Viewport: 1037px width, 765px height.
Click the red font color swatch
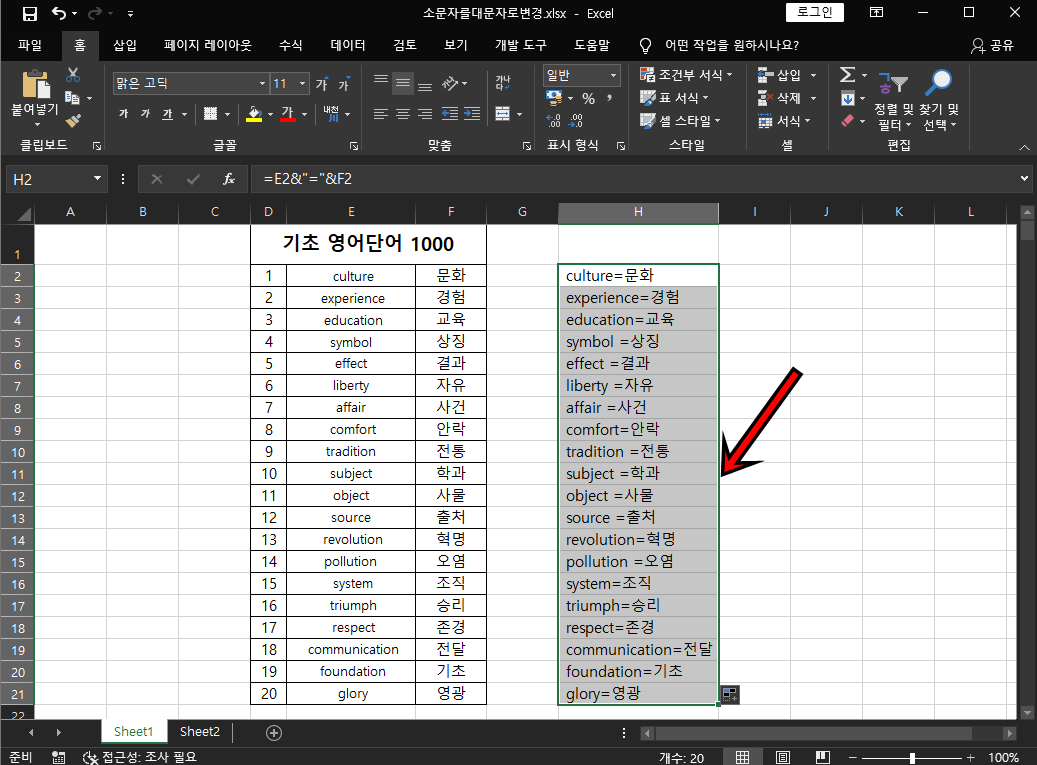tap(288, 114)
